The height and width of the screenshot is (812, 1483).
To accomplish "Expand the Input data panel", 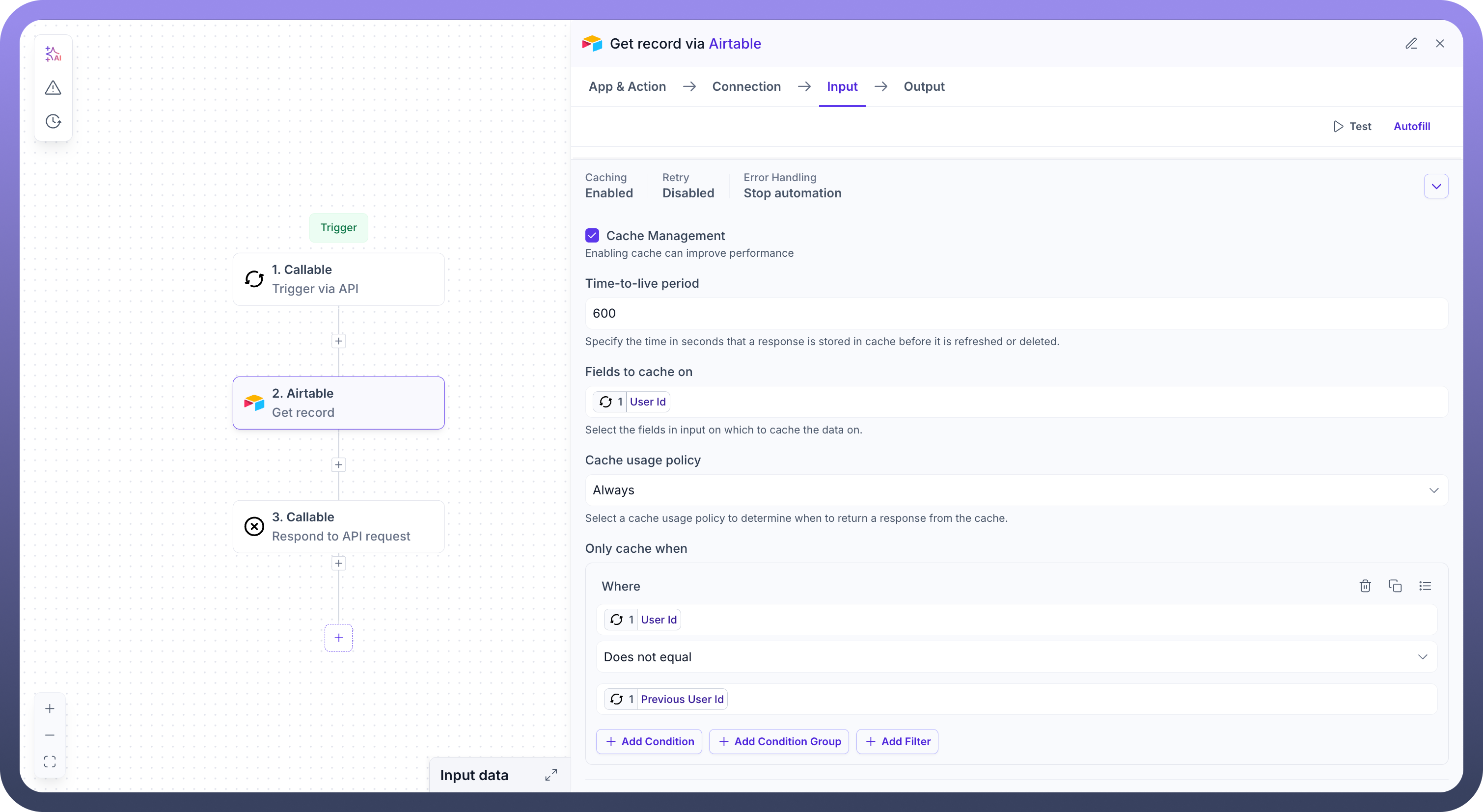I will pos(551,775).
